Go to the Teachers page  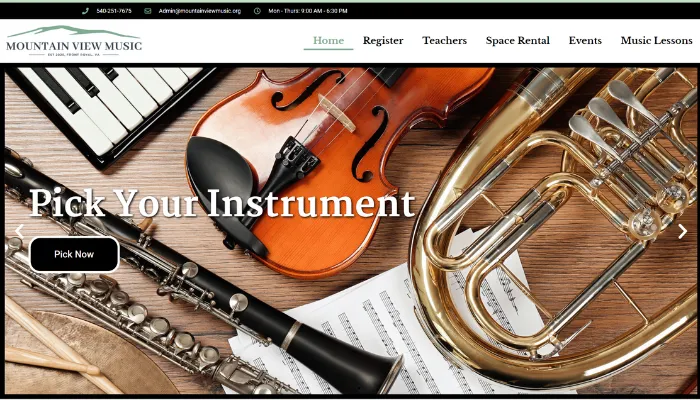click(x=445, y=41)
